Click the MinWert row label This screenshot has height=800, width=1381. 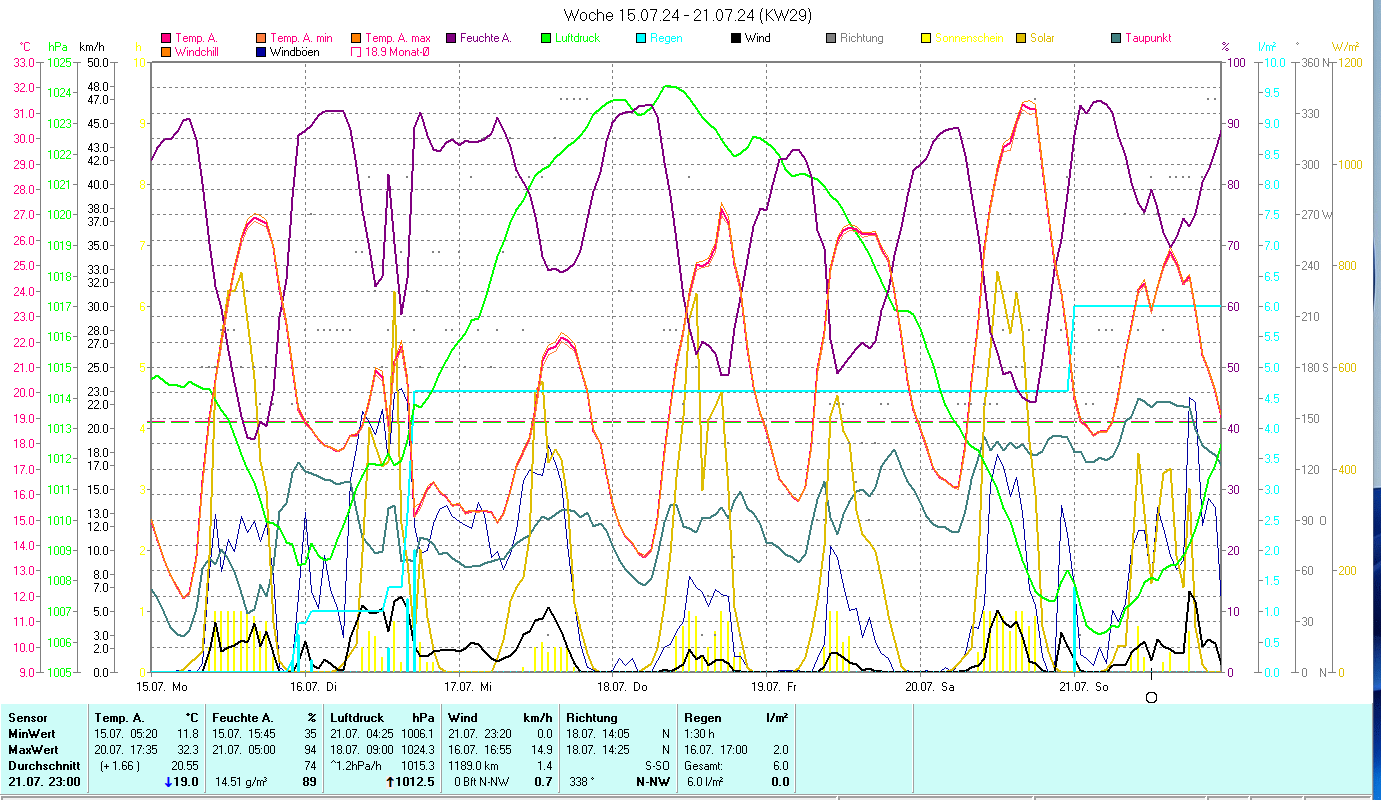pos(31,734)
